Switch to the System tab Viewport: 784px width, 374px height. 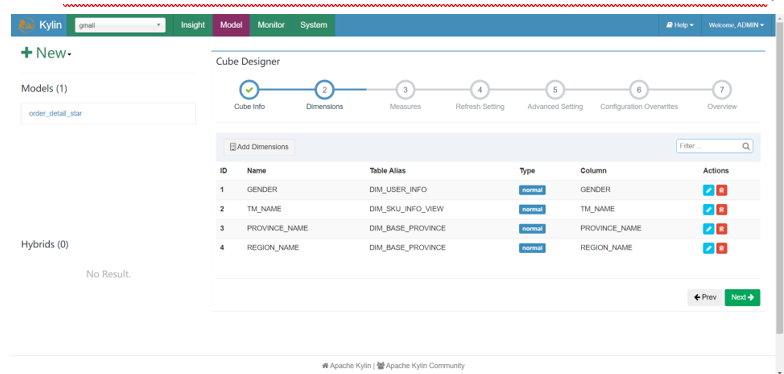point(314,25)
